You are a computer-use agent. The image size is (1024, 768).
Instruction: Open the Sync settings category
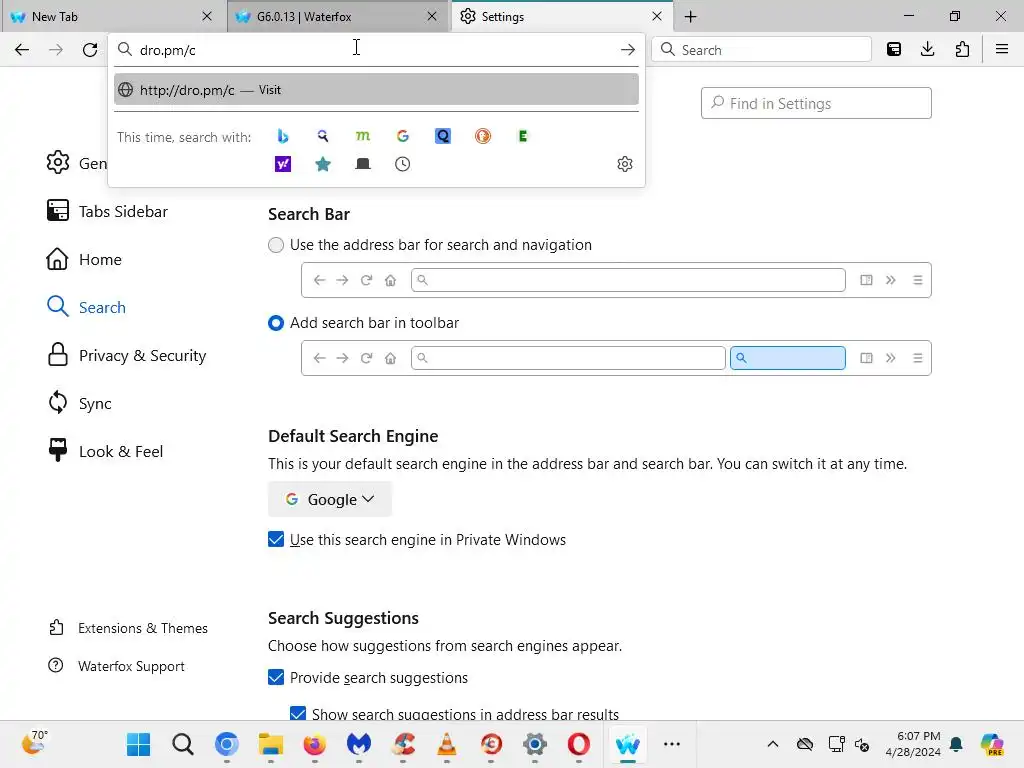click(x=78, y=404)
